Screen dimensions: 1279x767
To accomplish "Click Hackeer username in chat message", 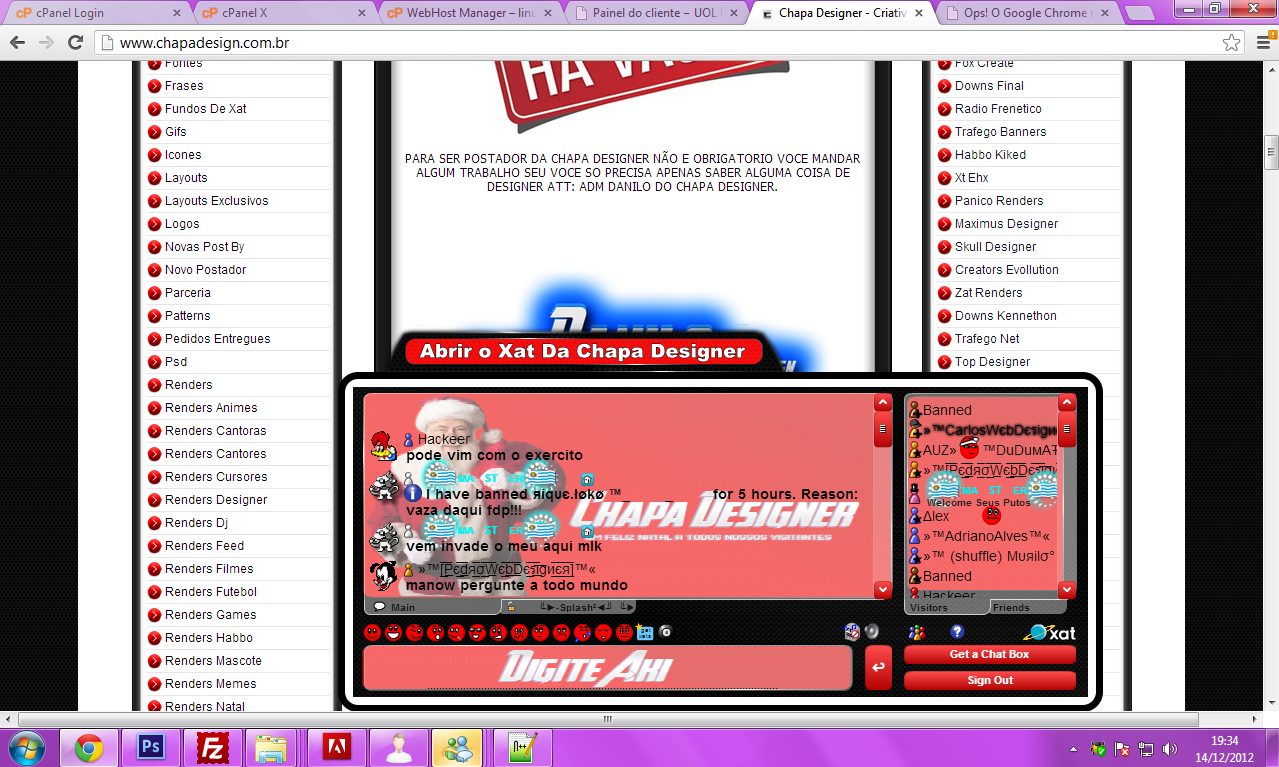I will 443,439.
